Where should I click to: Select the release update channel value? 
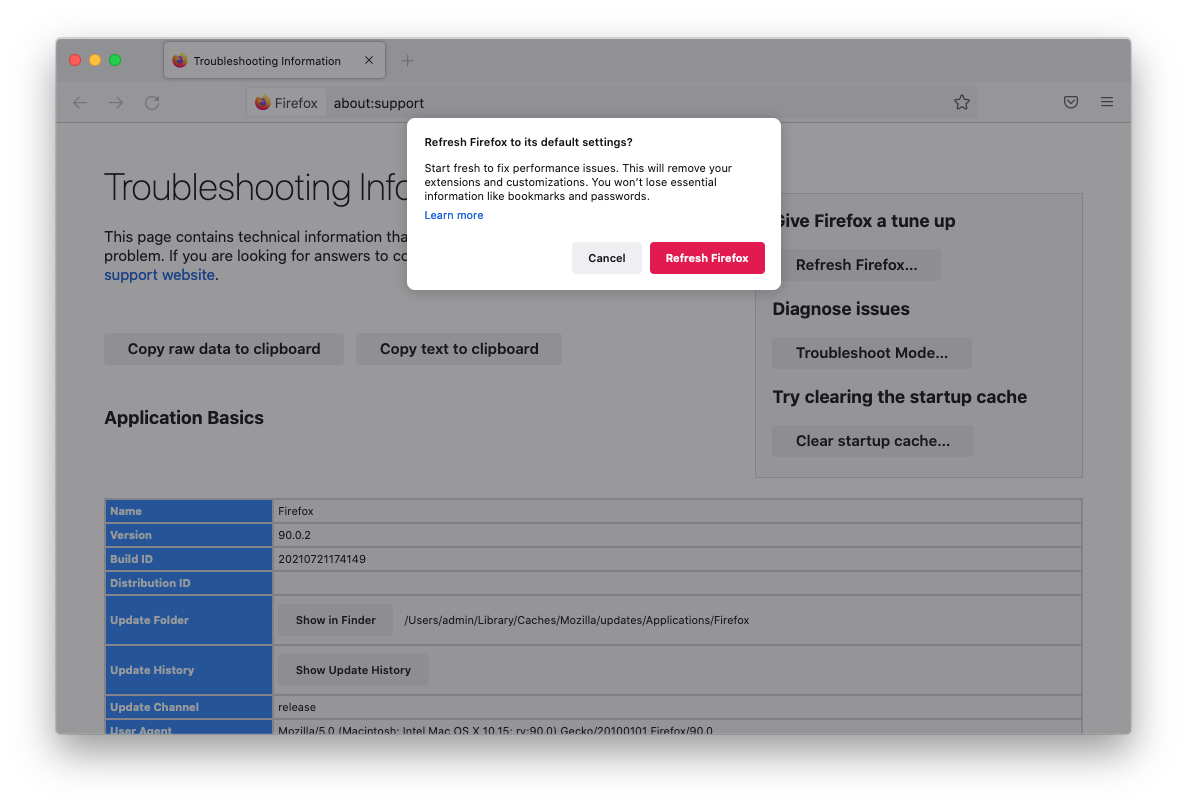click(x=297, y=707)
